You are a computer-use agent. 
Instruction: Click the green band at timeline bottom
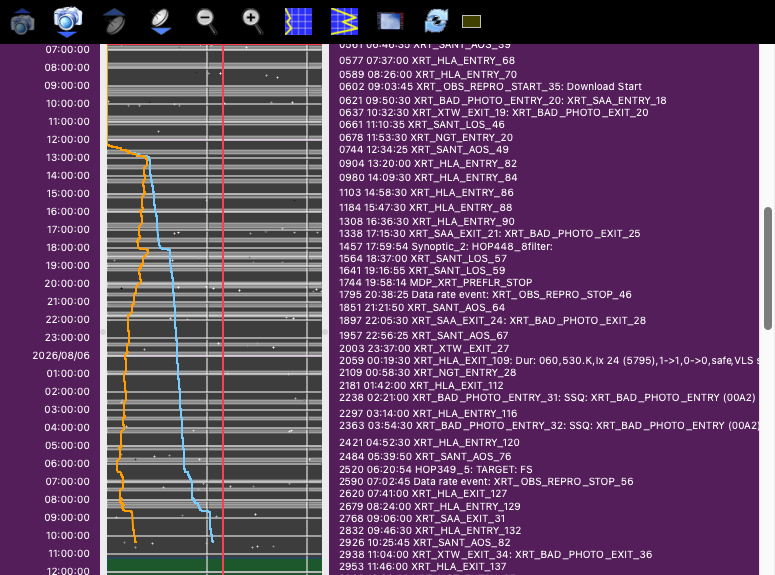point(215,566)
